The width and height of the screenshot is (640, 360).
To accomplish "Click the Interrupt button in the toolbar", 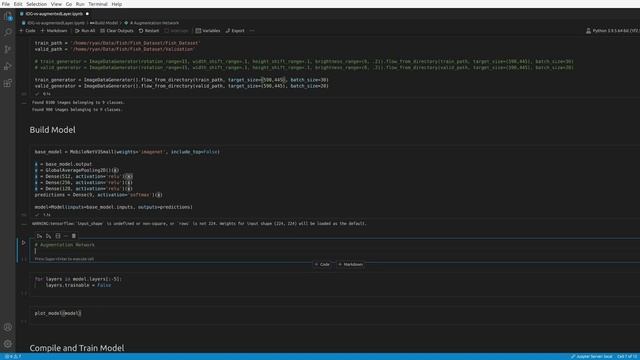I will (176, 31).
